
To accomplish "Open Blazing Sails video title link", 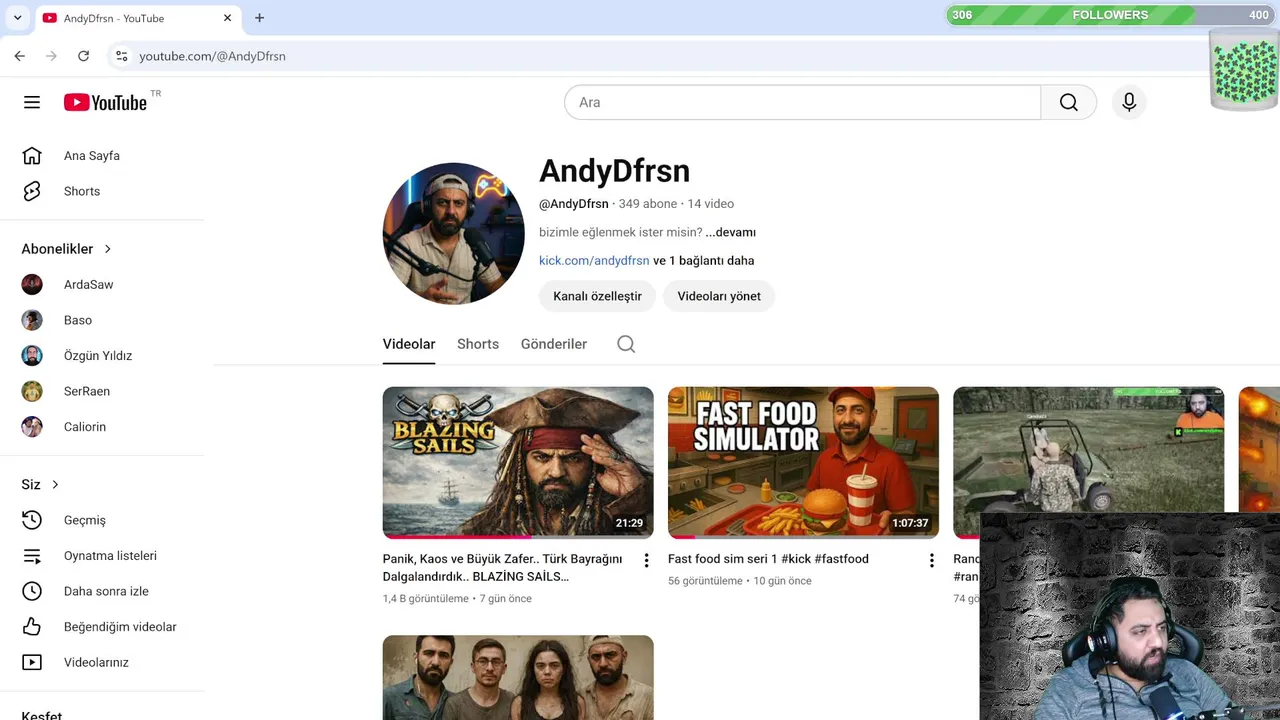I will [503, 568].
